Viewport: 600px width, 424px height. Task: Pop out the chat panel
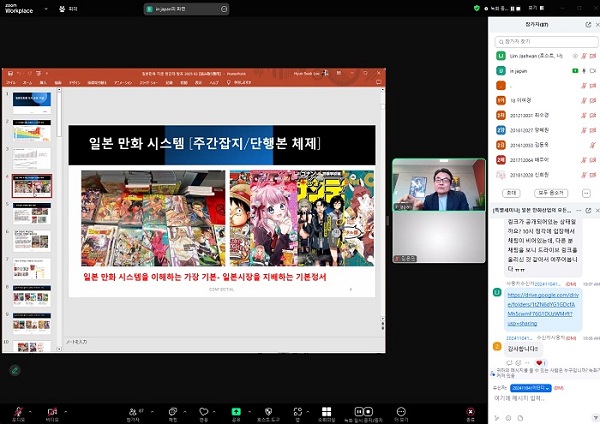[588, 210]
